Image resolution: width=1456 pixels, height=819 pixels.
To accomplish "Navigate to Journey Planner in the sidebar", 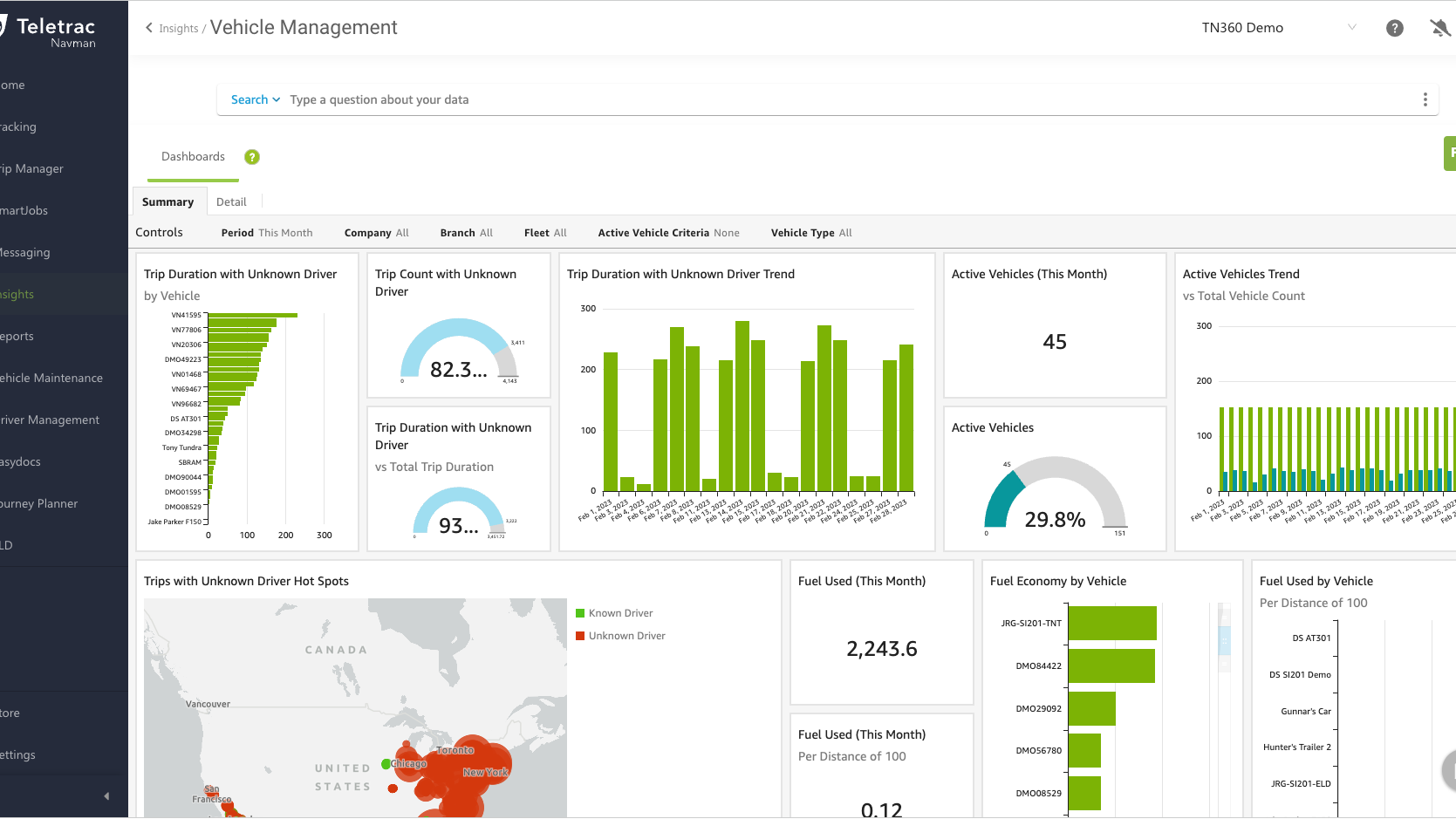I will [x=39, y=503].
